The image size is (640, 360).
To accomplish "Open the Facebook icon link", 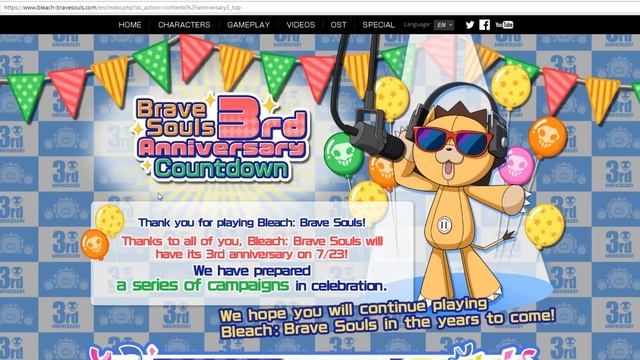I will [x=484, y=25].
